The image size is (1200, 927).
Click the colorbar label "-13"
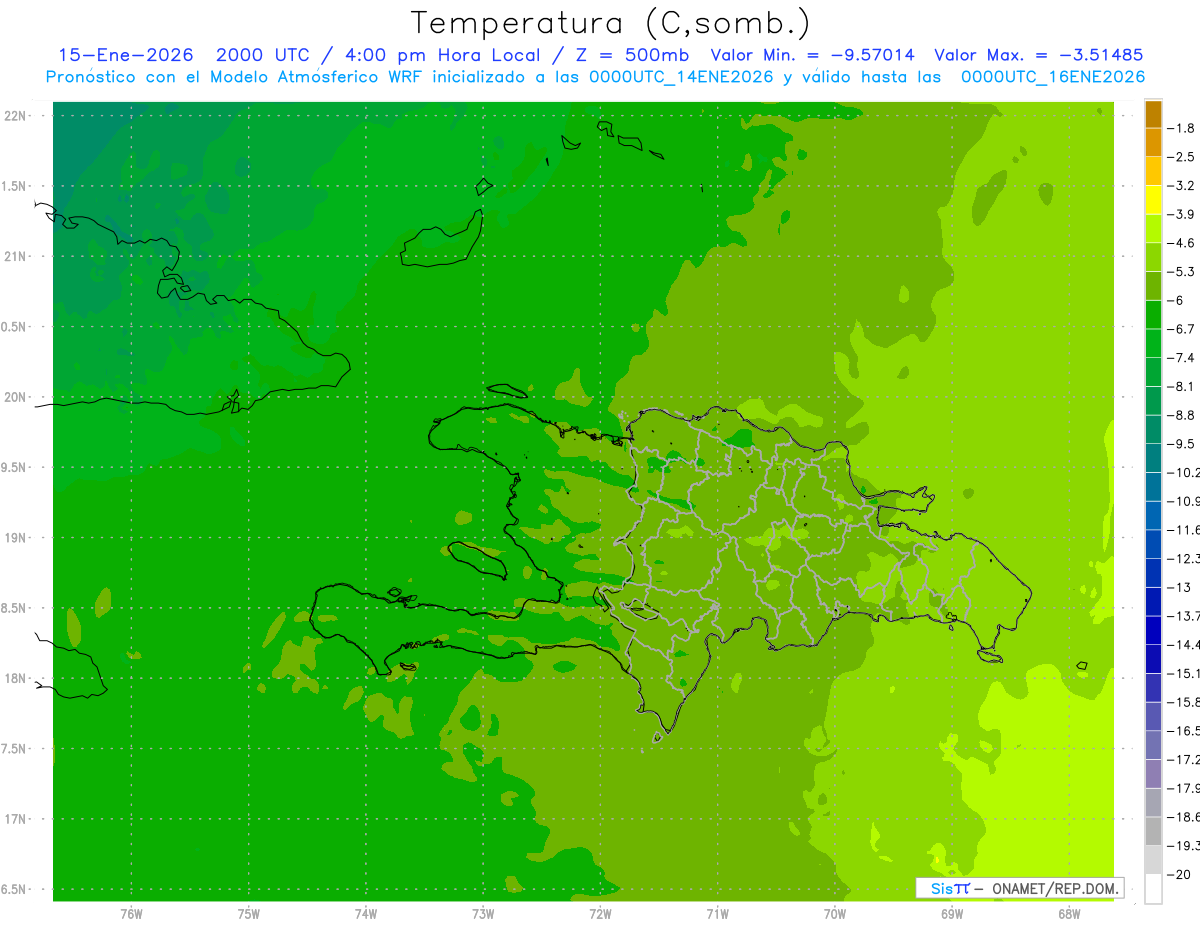point(1181,587)
